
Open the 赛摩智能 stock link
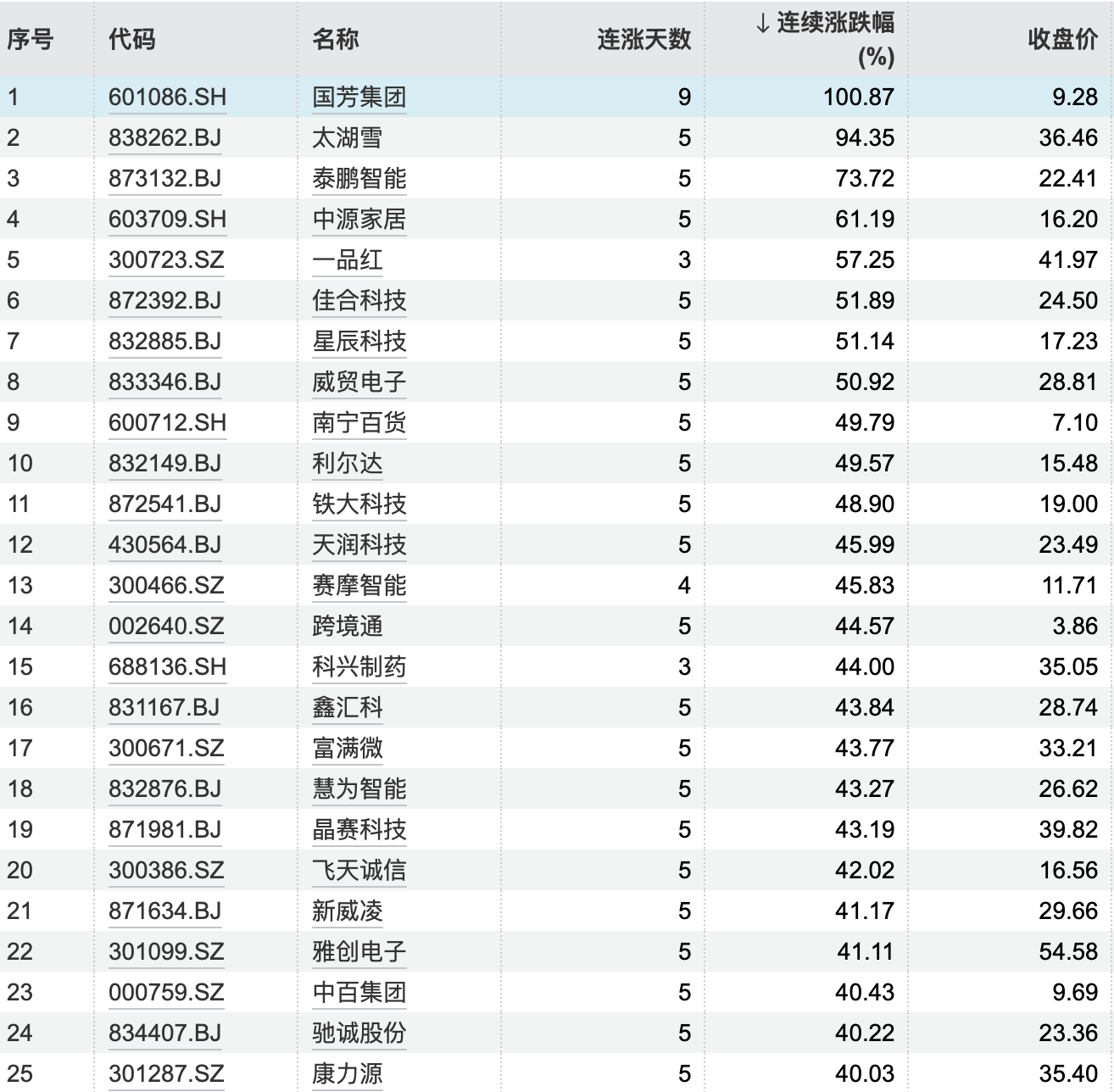(x=359, y=586)
